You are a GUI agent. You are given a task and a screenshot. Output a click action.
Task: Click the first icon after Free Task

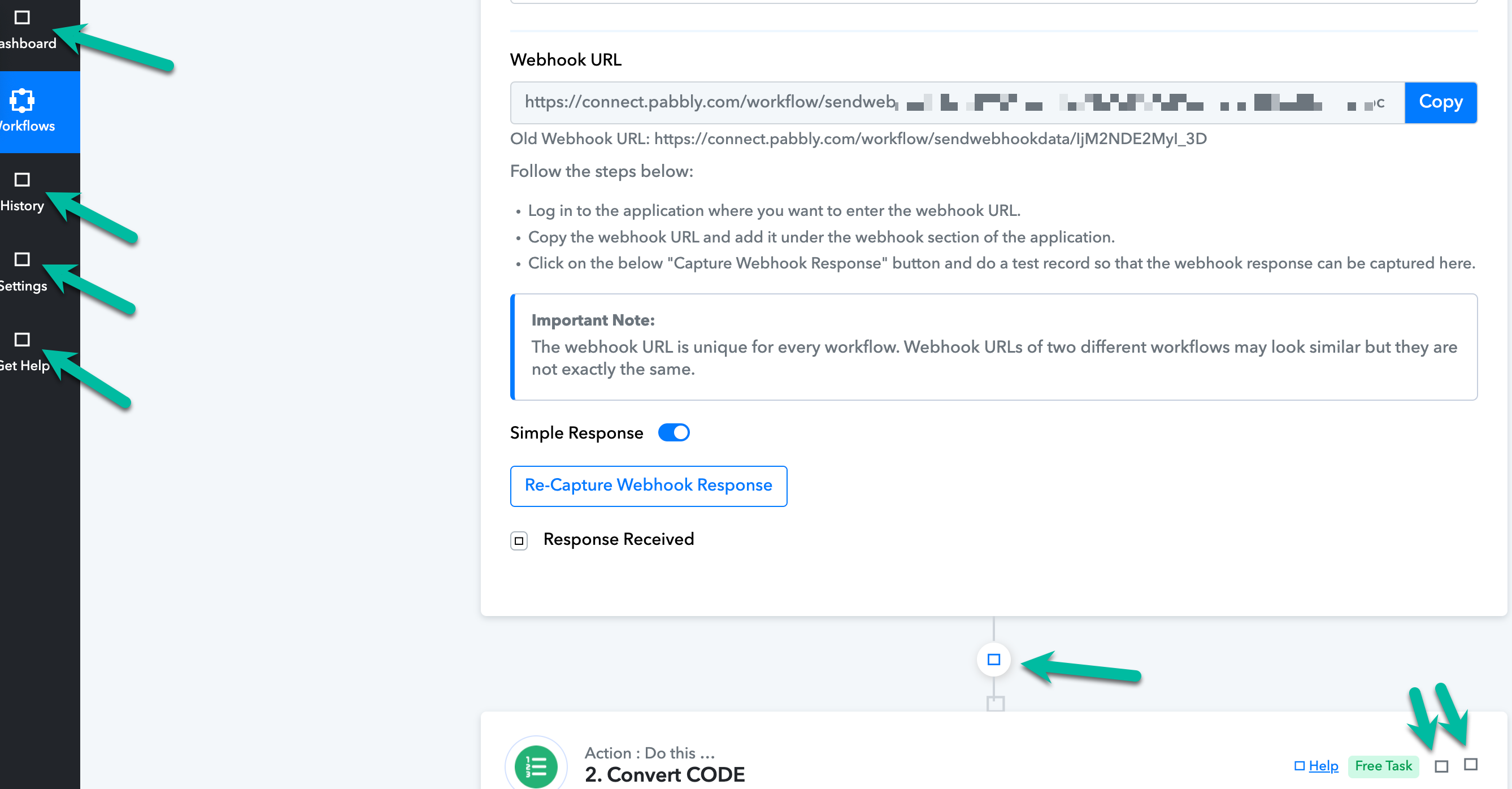1441,766
